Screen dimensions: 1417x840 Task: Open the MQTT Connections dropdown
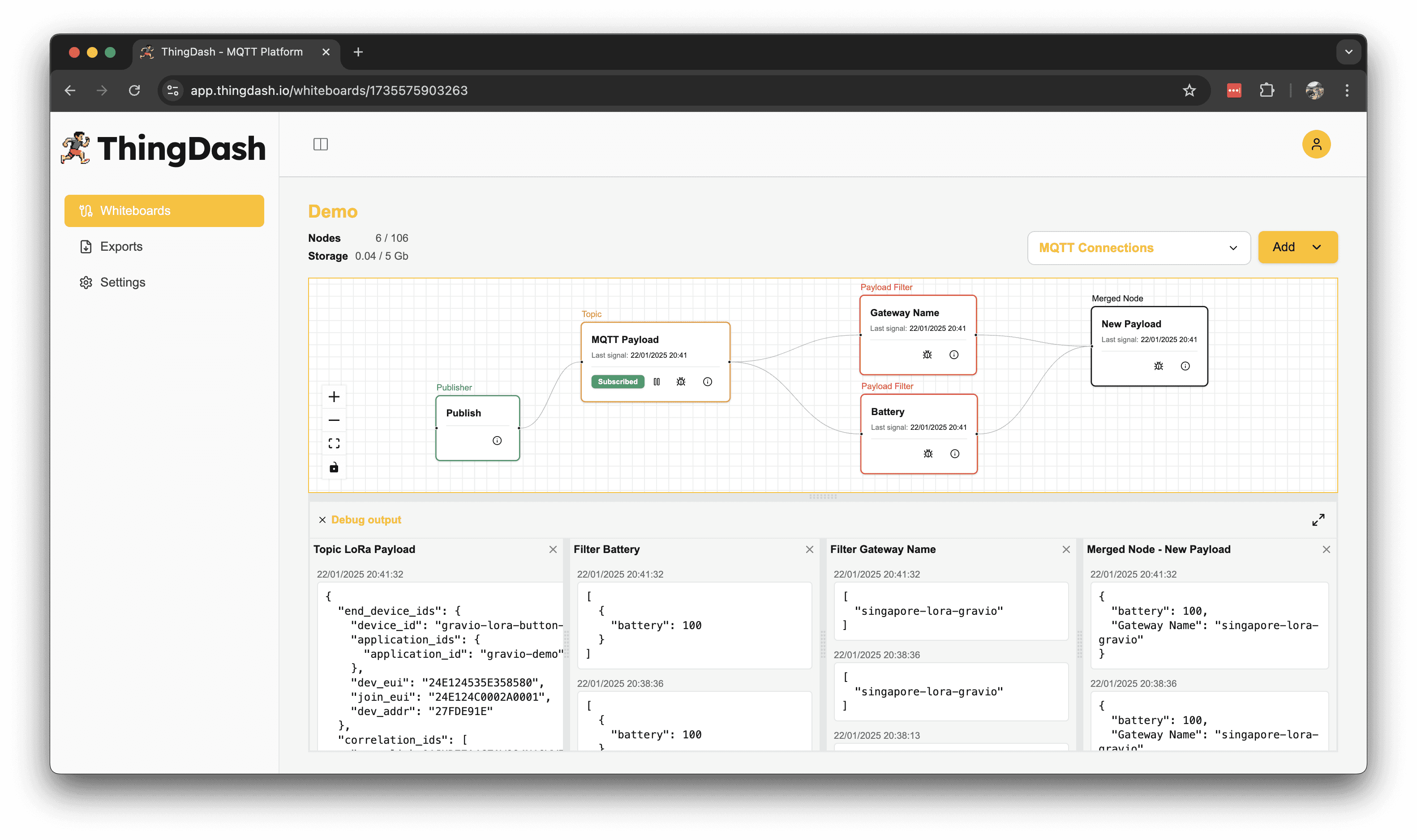coord(1138,247)
